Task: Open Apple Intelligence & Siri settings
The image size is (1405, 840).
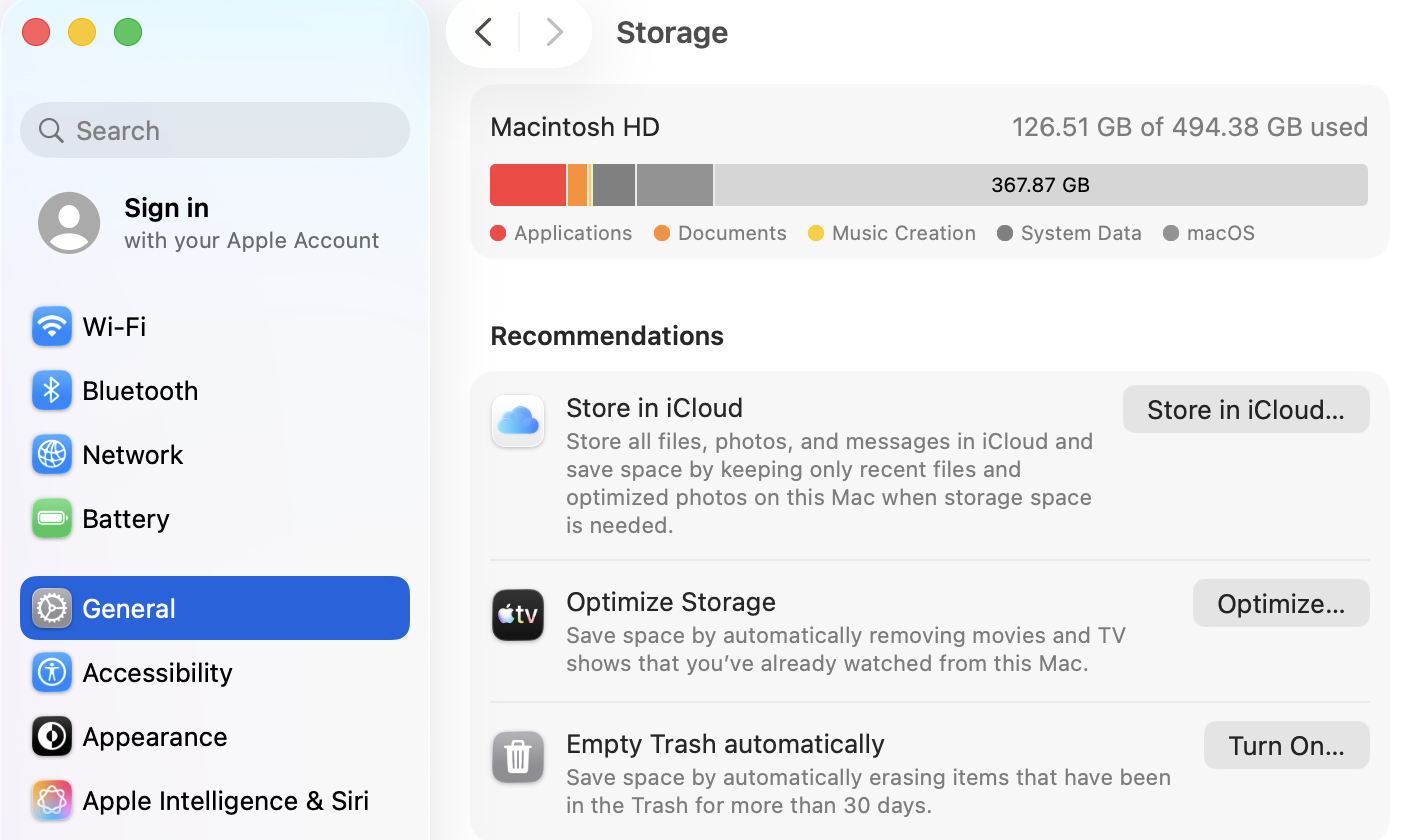Action: [x=215, y=800]
